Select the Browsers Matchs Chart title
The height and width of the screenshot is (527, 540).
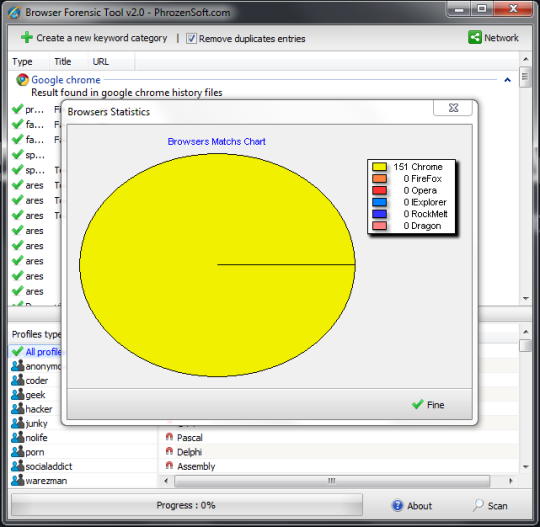coord(217,142)
